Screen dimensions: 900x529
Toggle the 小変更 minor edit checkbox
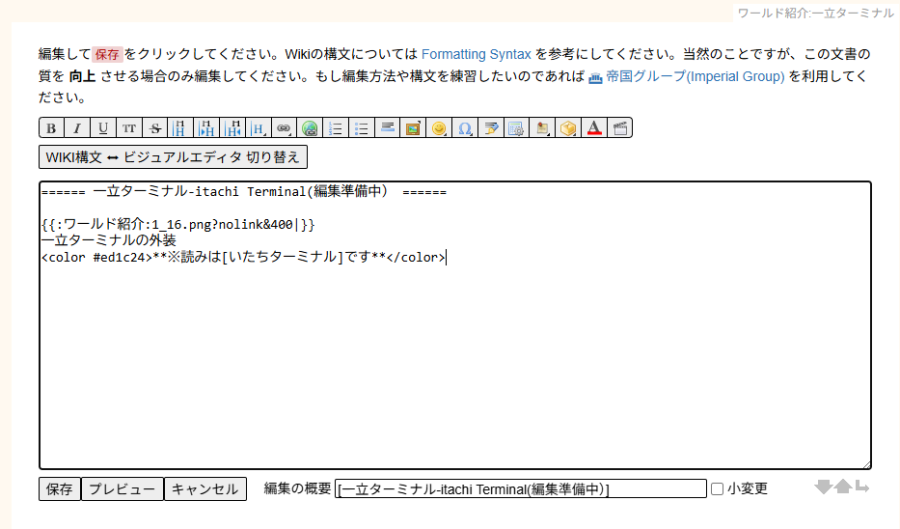[717, 489]
